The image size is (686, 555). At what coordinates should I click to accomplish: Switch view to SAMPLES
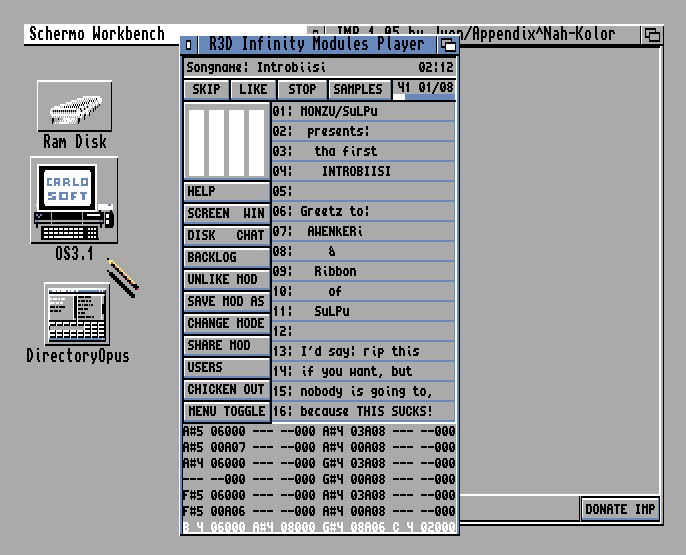(x=358, y=90)
